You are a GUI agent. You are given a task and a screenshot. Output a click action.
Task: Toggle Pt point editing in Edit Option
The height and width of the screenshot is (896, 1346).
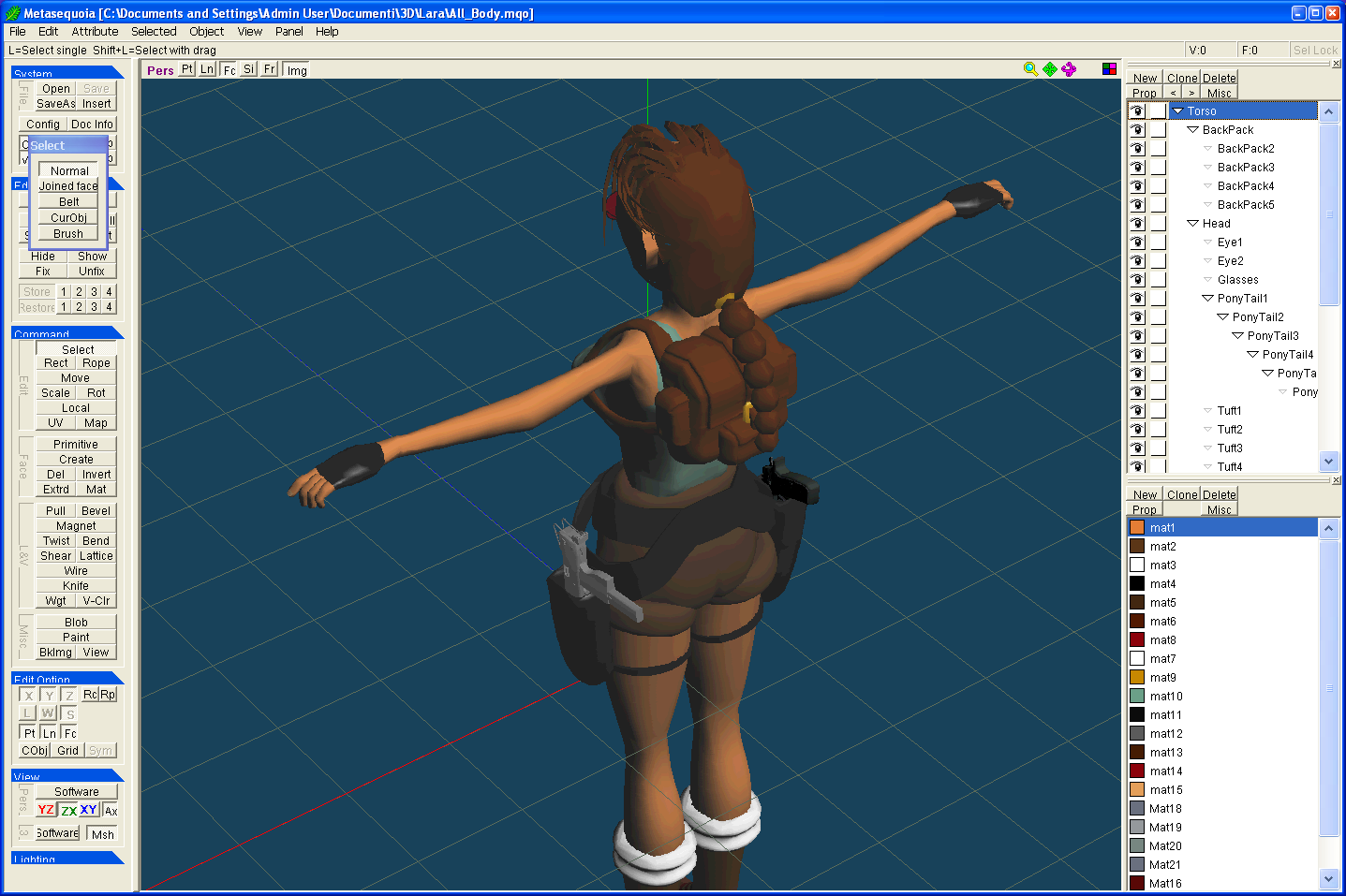pyautogui.click(x=30, y=733)
